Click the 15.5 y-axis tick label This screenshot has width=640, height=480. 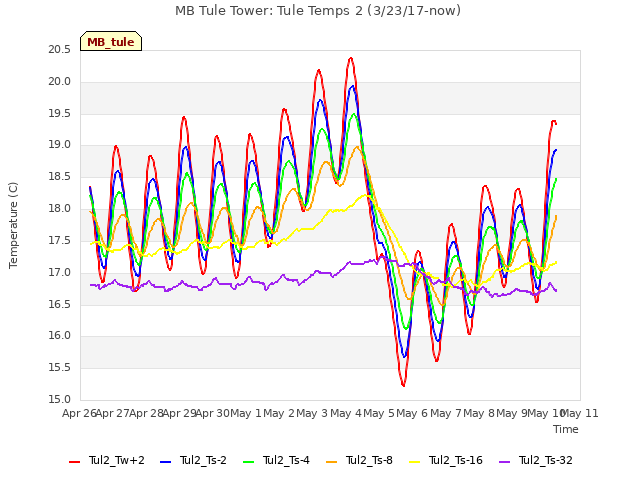[60, 367]
